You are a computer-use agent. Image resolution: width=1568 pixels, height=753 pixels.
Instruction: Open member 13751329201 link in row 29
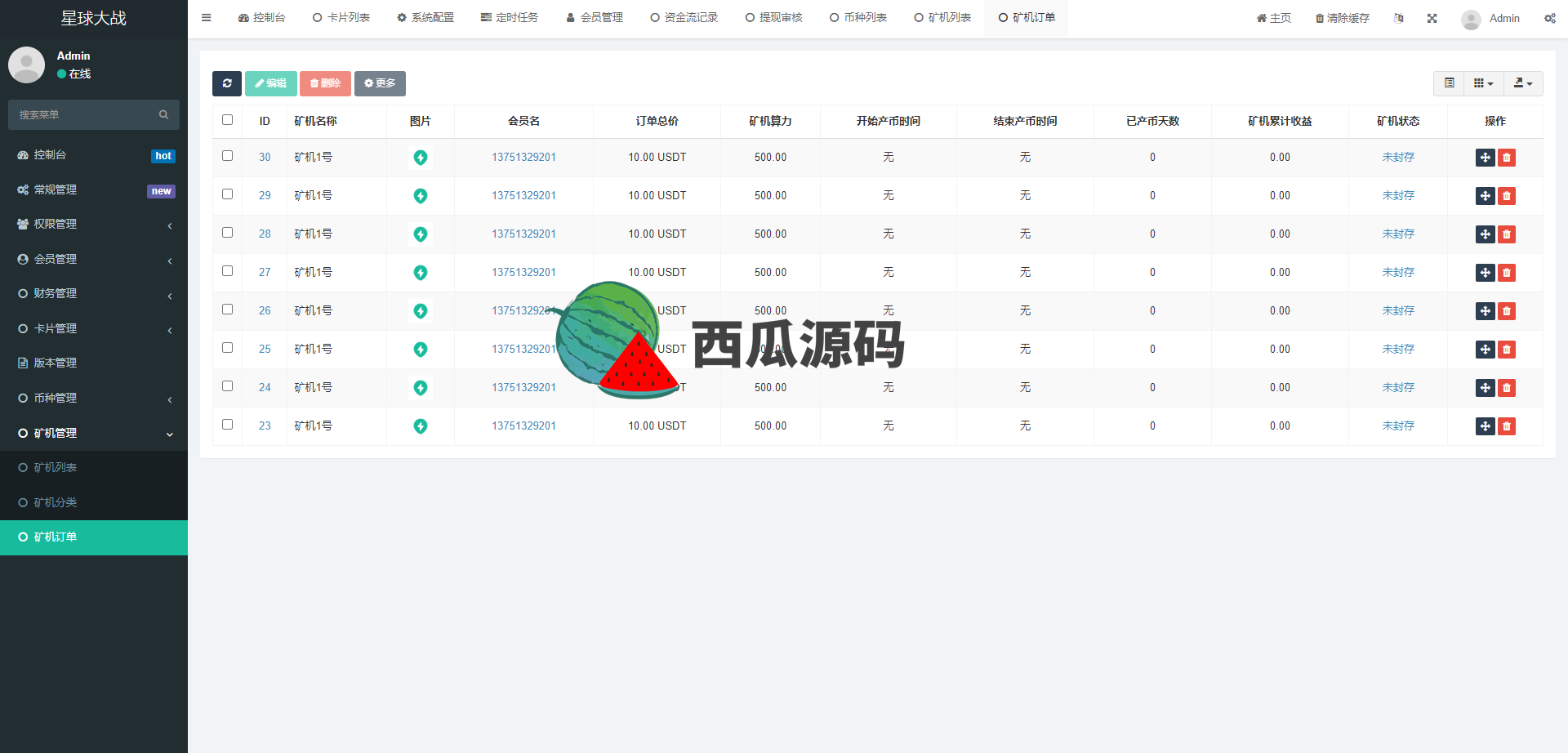pyautogui.click(x=523, y=196)
